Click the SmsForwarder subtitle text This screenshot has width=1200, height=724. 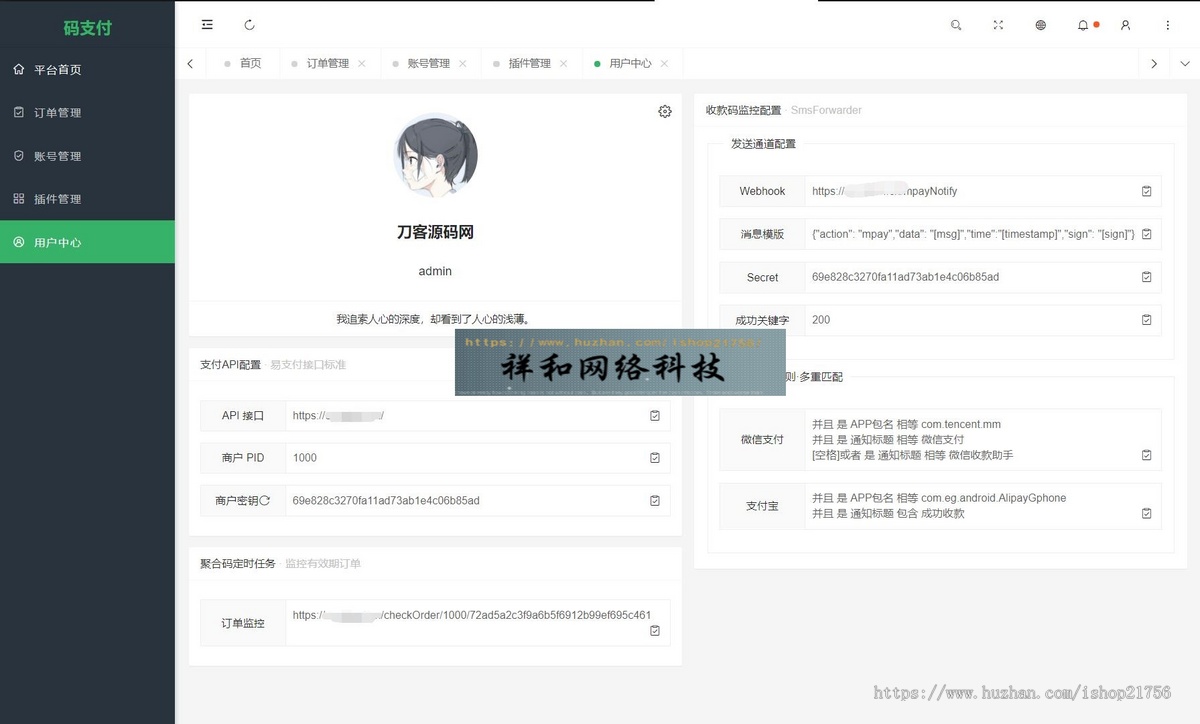[x=826, y=110]
